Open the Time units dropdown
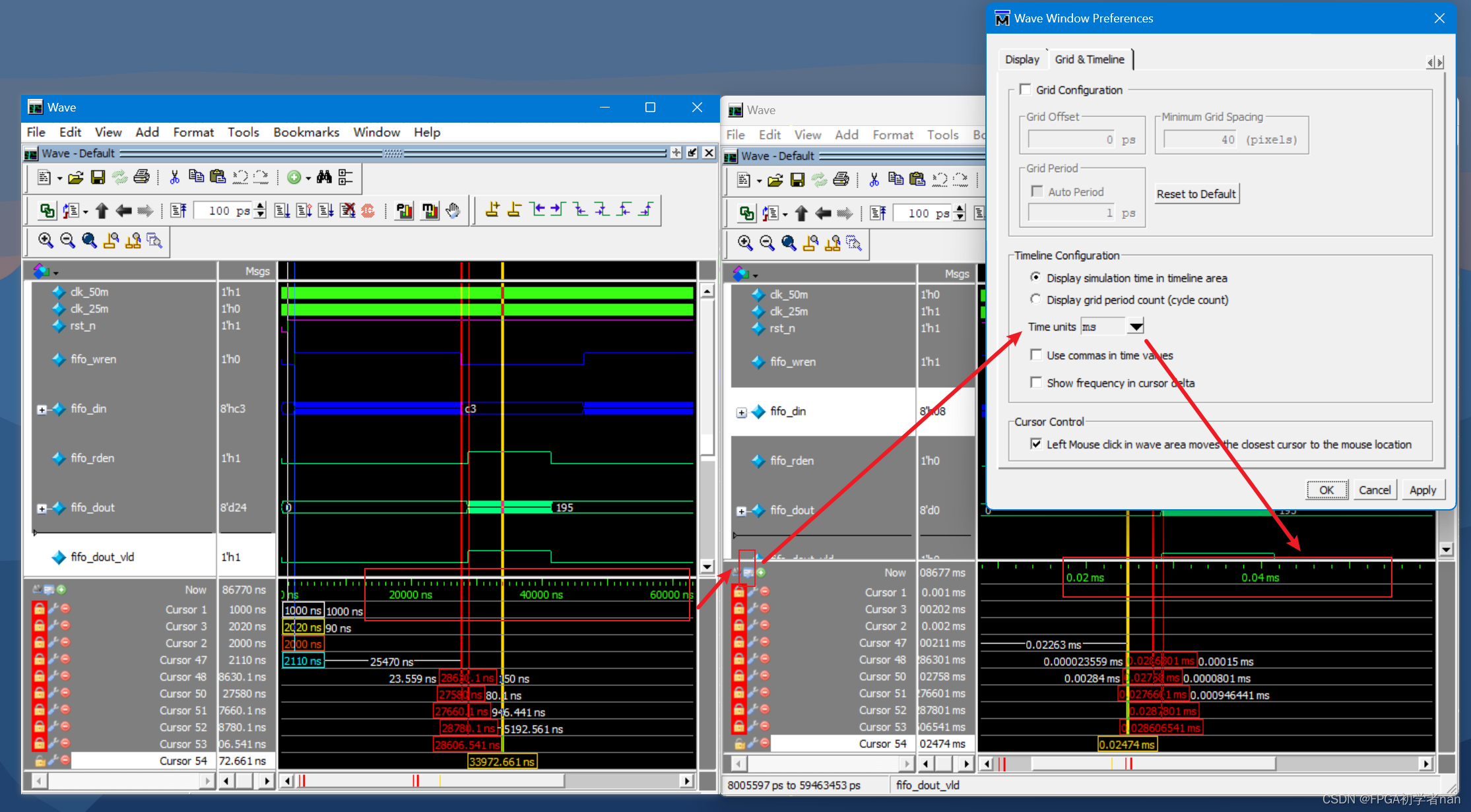This screenshot has width=1471, height=812. pyautogui.click(x=1135, y=327)
